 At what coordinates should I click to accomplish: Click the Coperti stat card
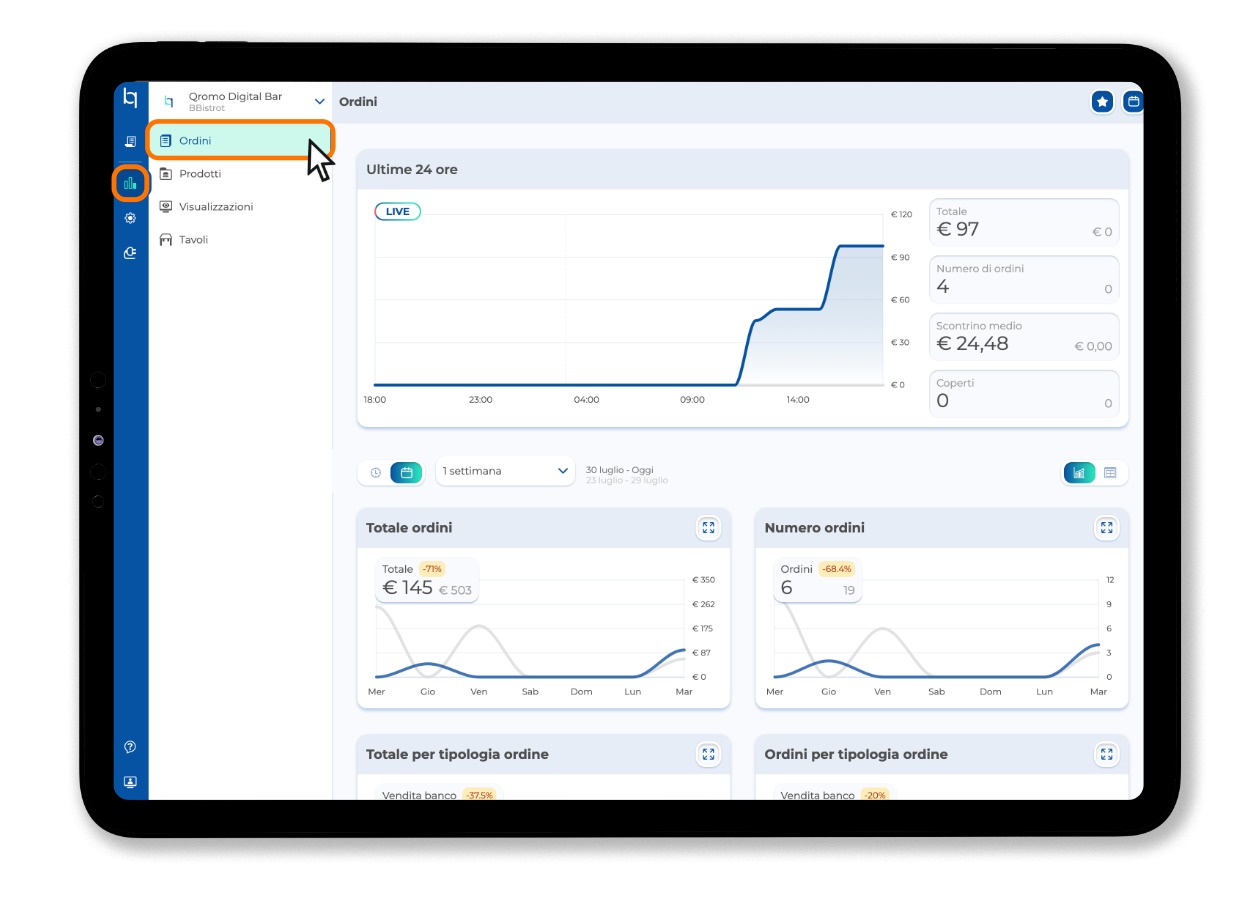point(1024,394)
